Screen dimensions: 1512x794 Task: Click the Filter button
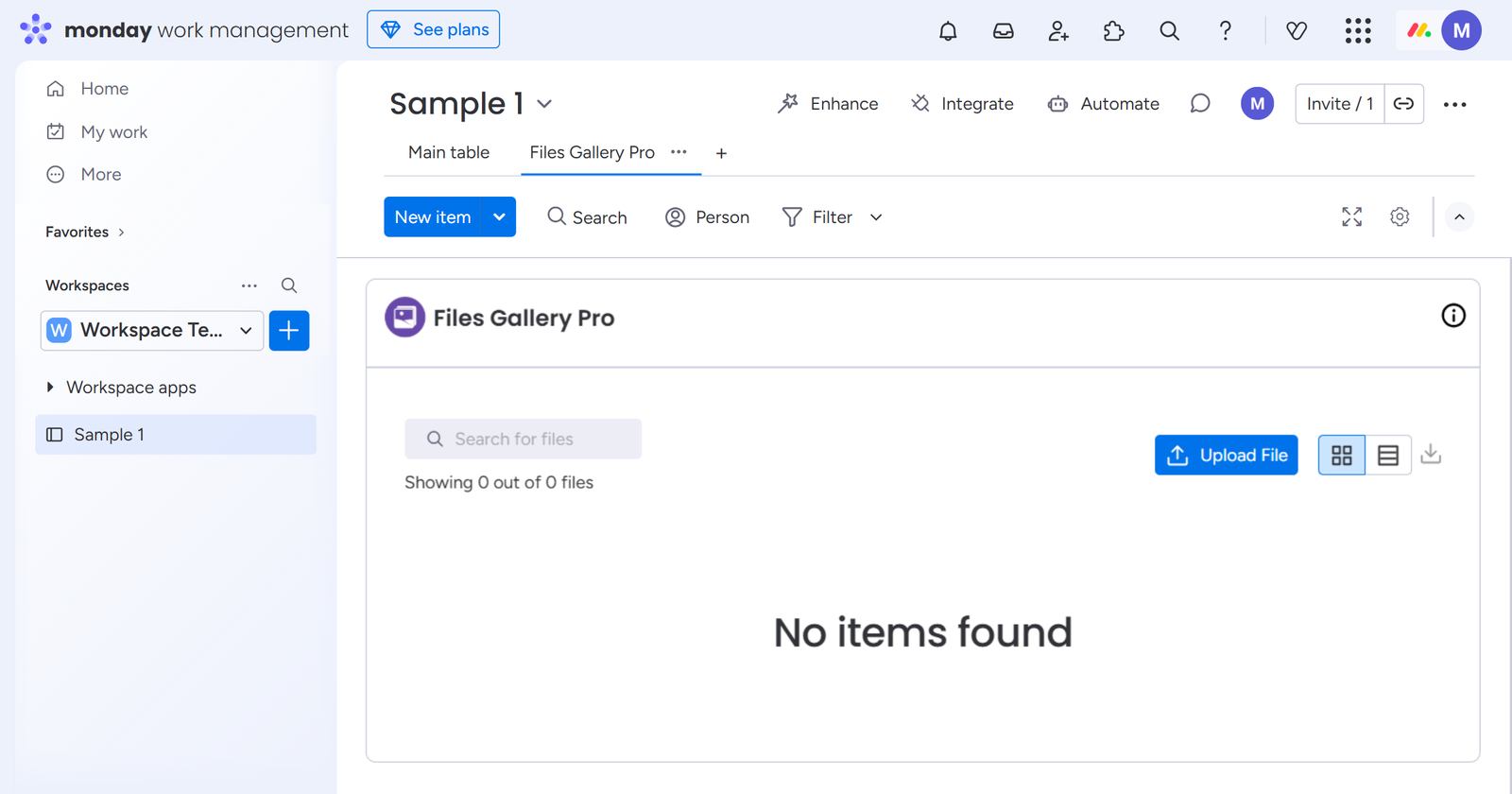(818, 217)
